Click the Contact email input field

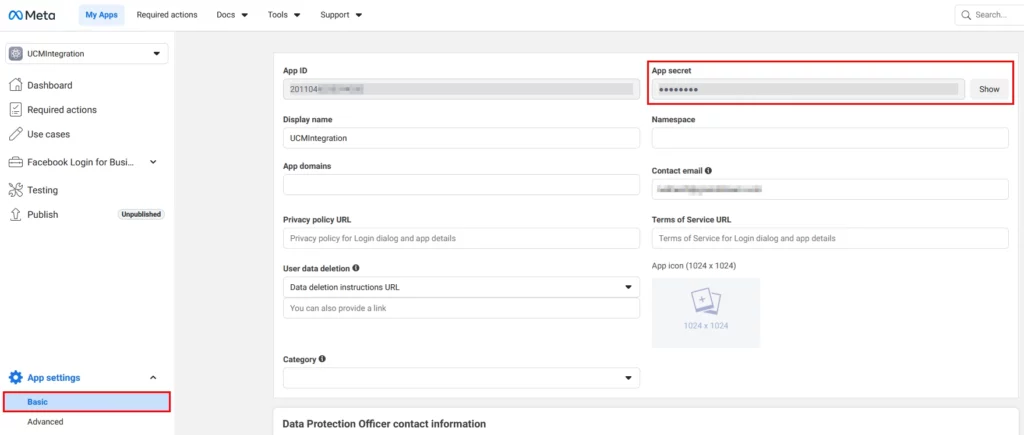click(x=830, y=189)
